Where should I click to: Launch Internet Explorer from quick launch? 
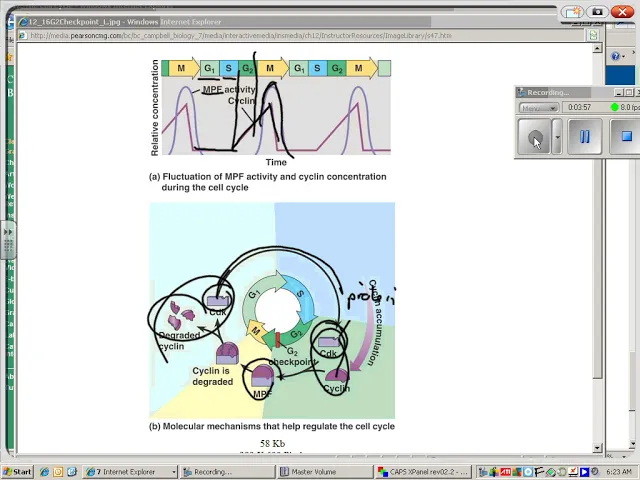tap(44, 472)
